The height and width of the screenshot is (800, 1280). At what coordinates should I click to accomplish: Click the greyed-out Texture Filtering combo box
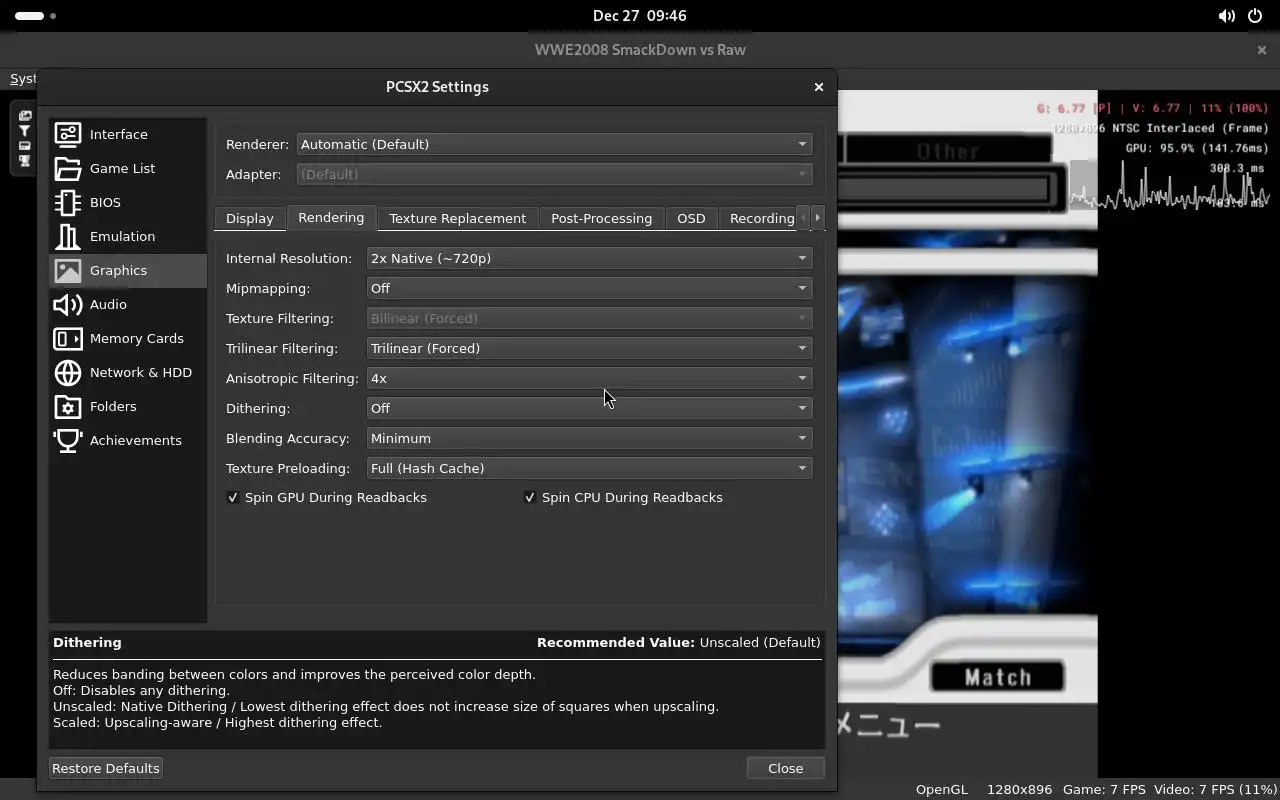coord(589,318)
